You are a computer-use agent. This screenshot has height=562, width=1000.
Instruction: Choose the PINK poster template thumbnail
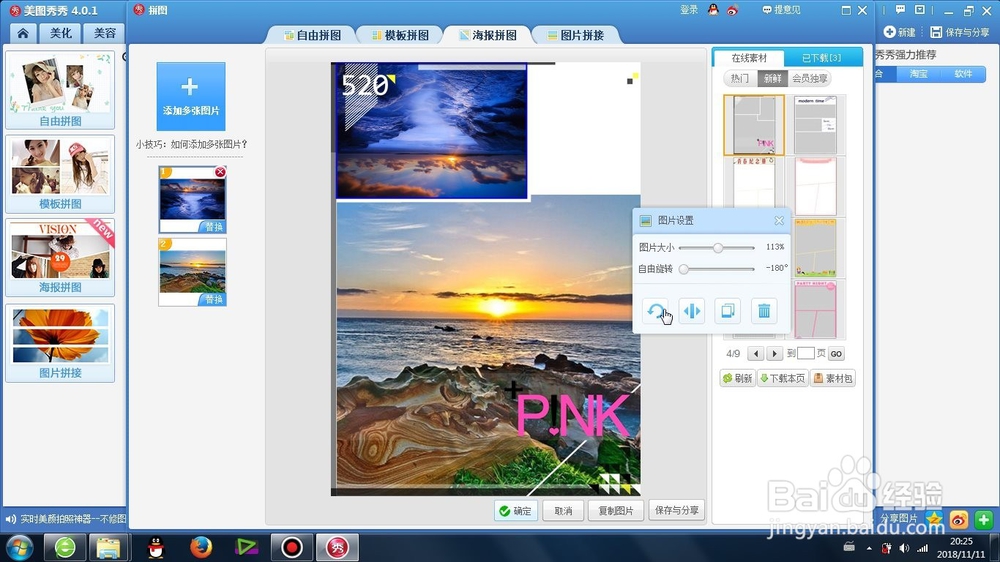pyautogui.click(x=754, y=125)
